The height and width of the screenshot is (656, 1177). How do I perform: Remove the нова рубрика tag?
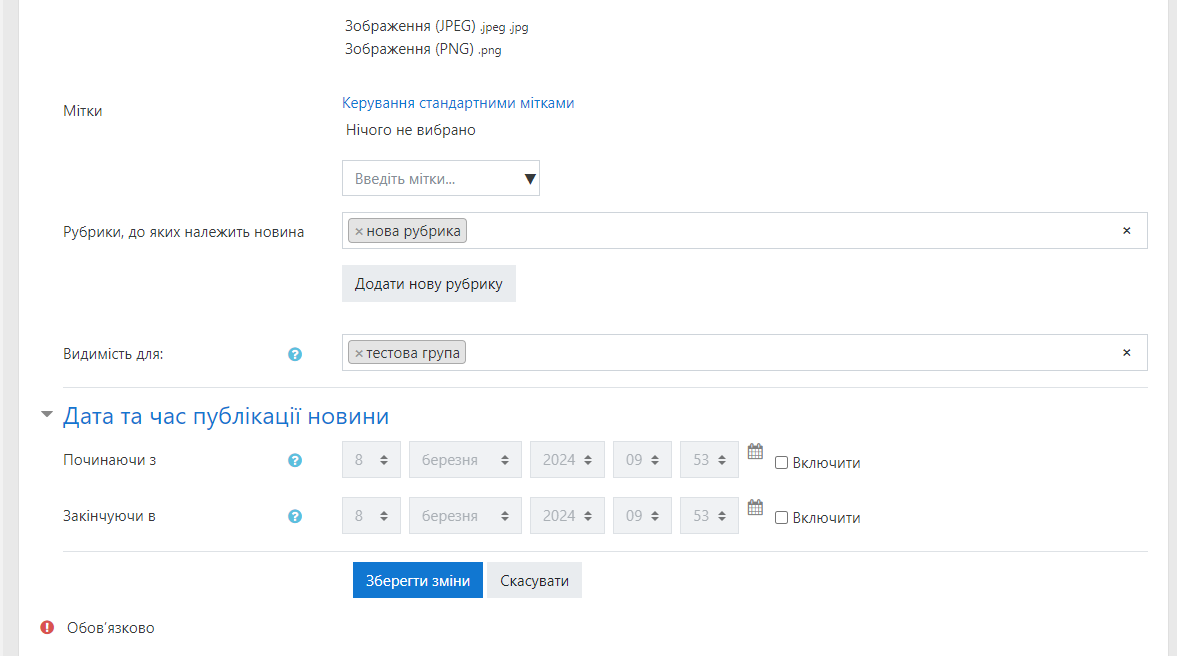(x=359, y=231)
